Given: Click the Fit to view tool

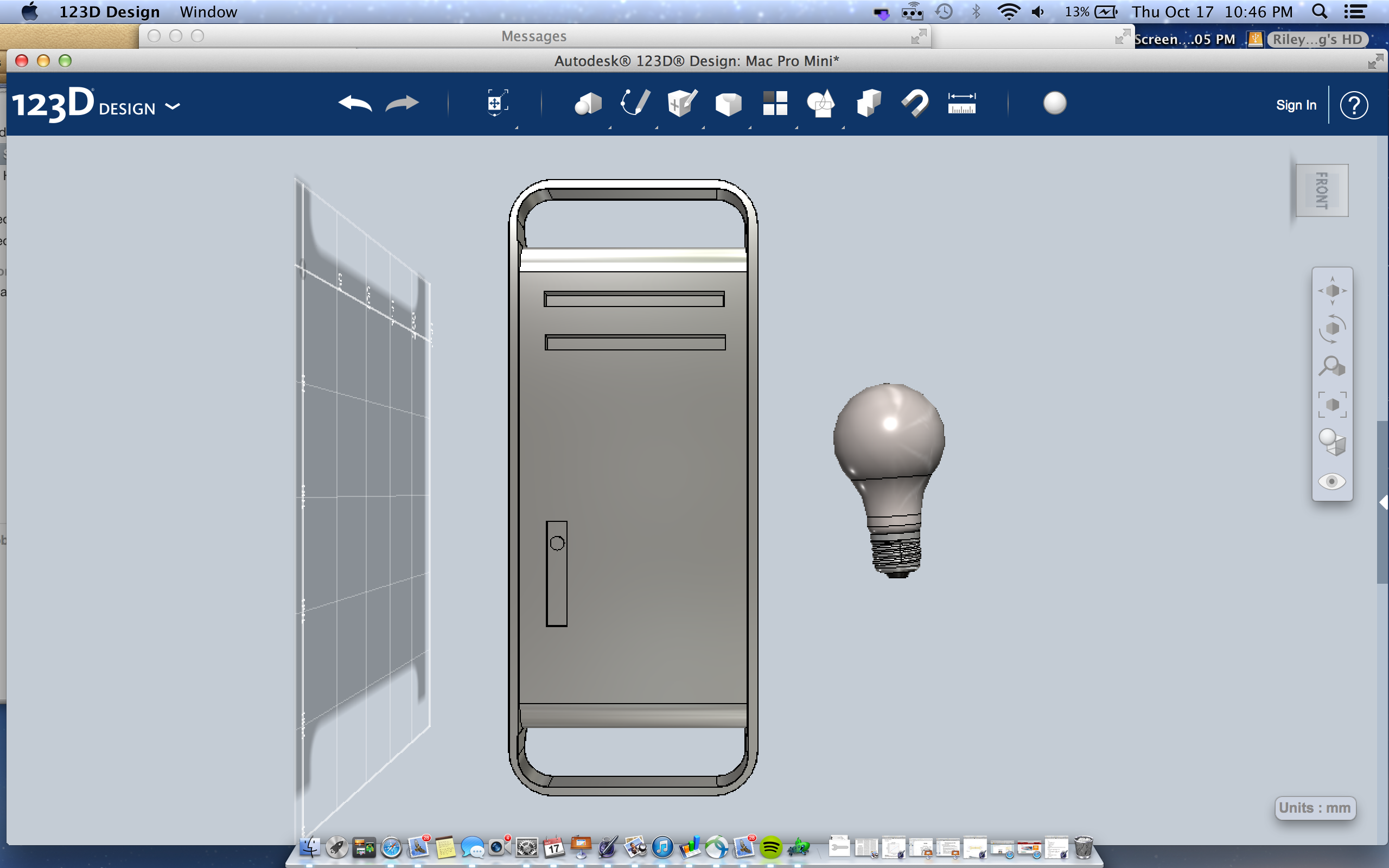Looking at the screenshot, I should (1332, 405).
